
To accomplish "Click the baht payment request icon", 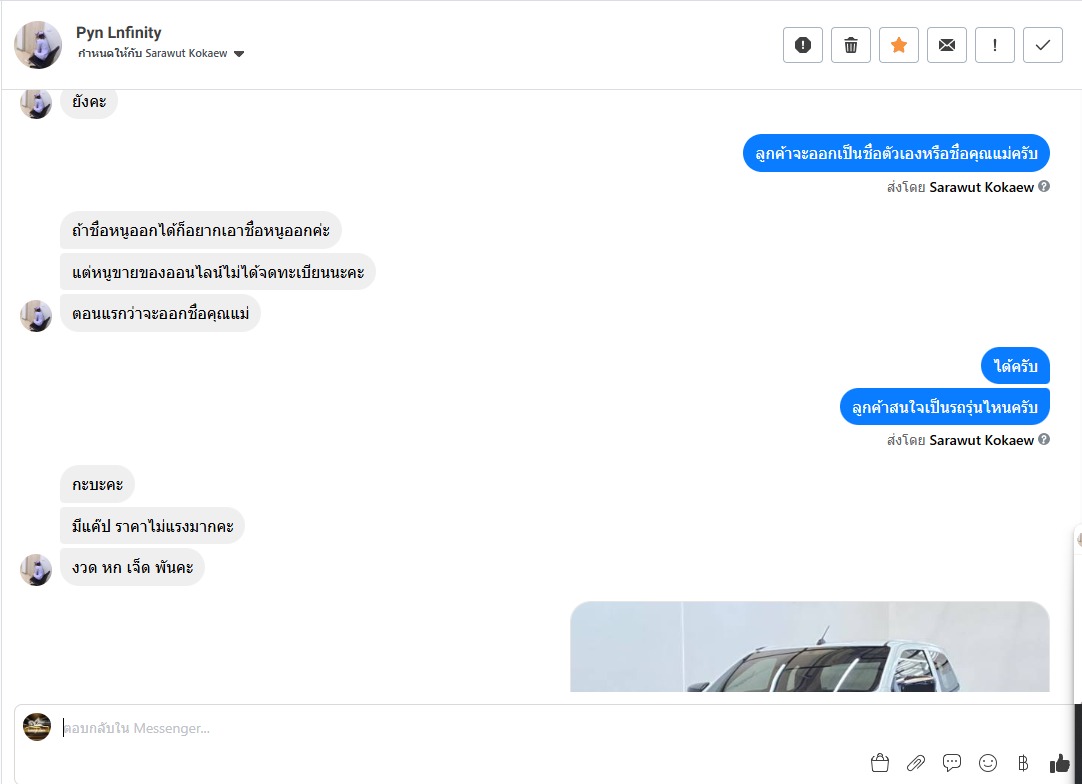I will 1023,763.
